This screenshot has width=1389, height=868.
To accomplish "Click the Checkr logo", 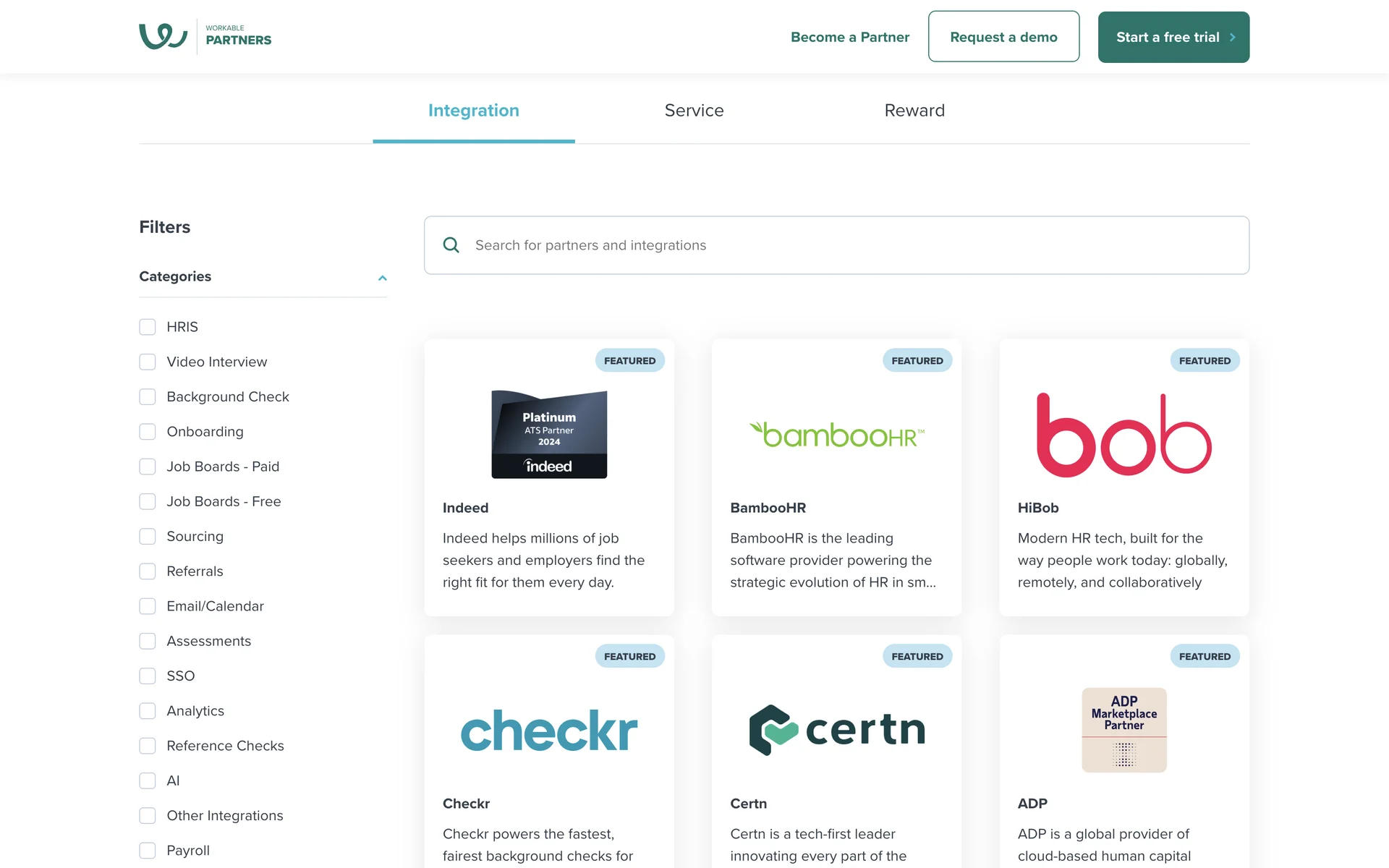I will (x=549, y=731).
